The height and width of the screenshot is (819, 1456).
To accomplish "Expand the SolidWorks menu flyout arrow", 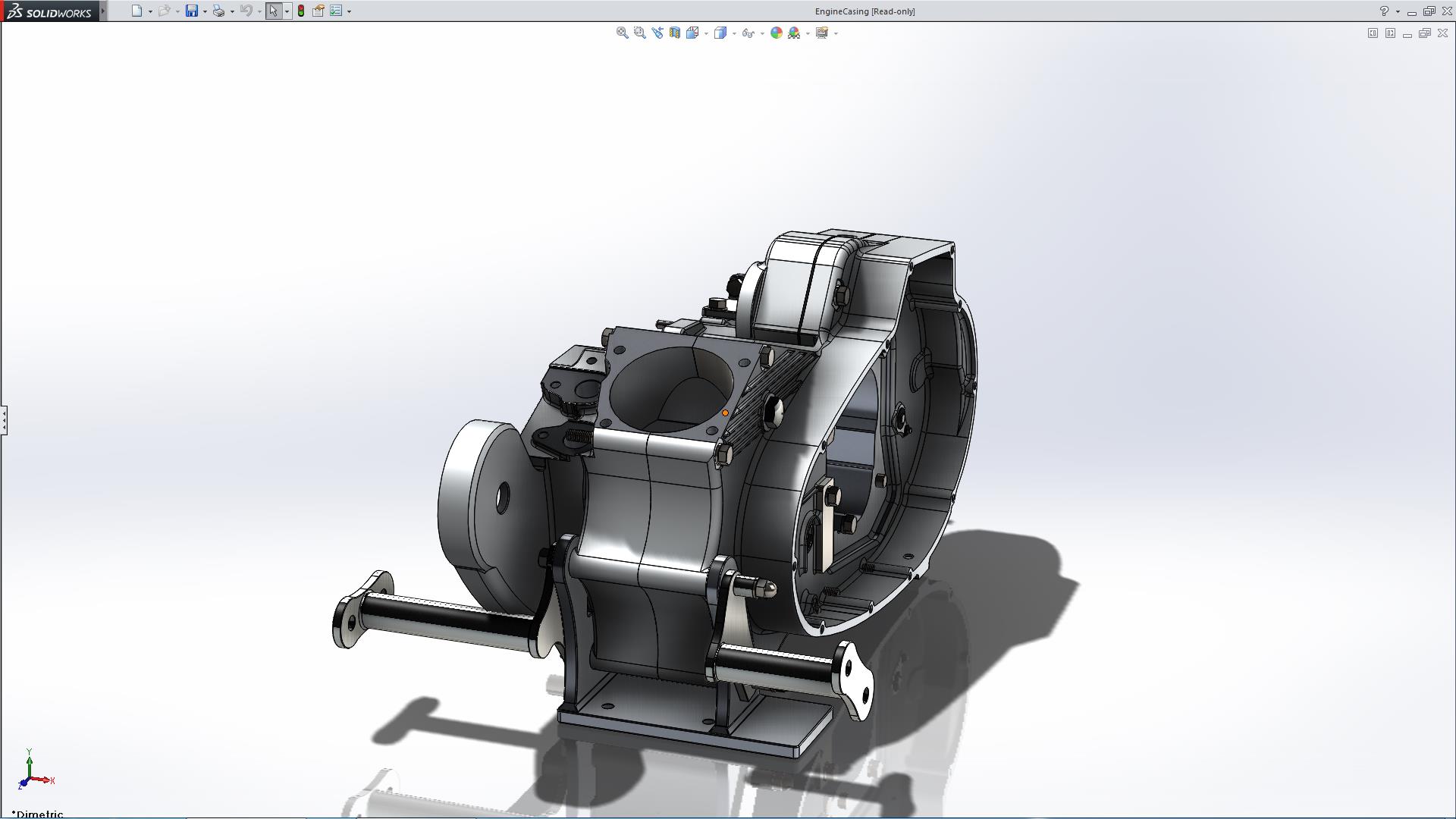I will tap(103, 11).
